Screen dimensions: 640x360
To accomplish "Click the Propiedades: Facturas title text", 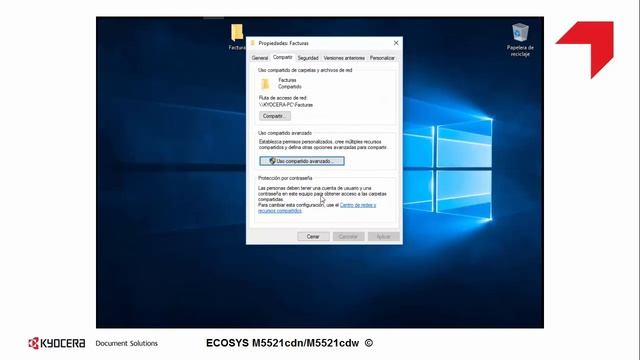I will pos(283,43).
